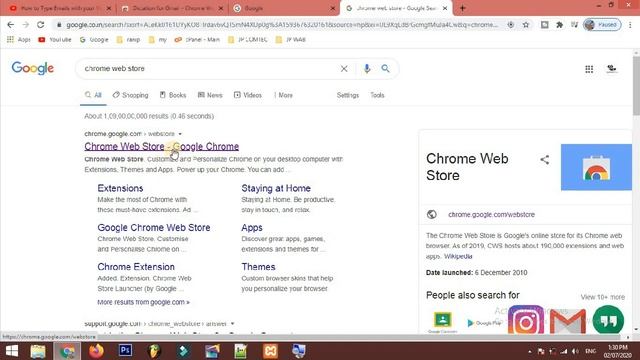The width and height of the screenshot is (640, 360).
Task: Open the Wikipedia link in knowledge panel
Action: pos(458,256)
